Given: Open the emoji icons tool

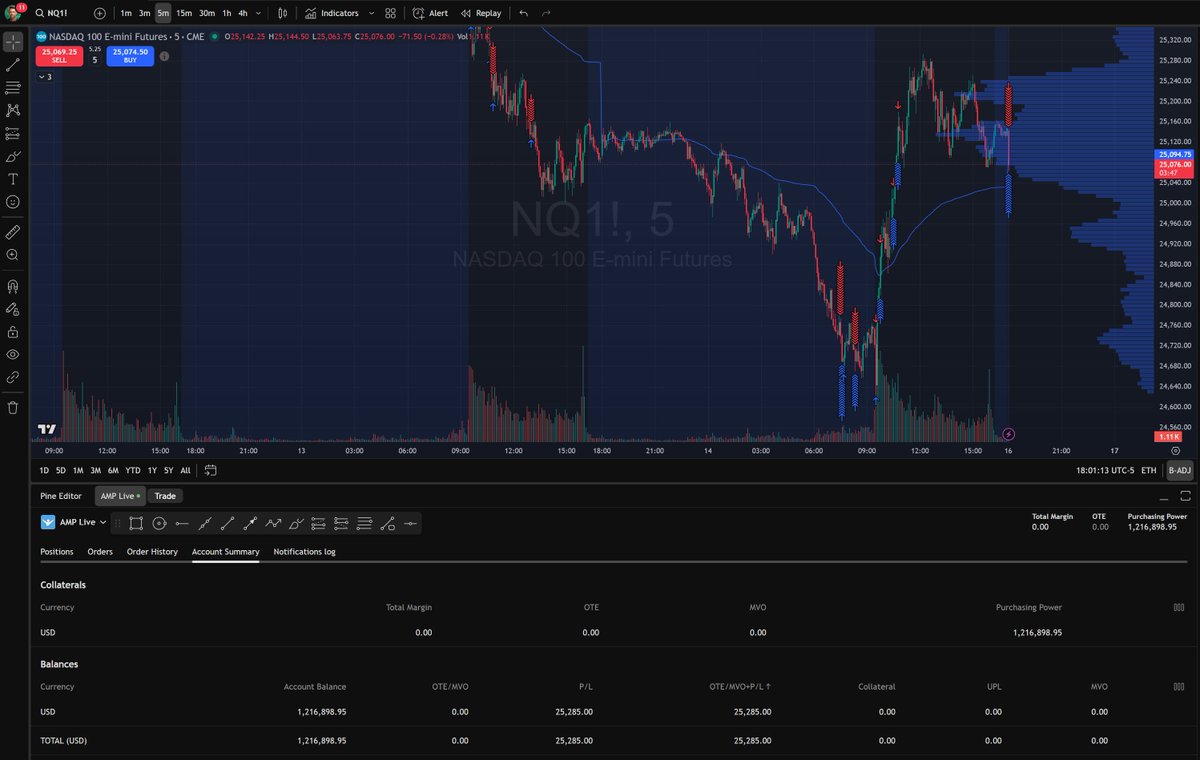Looking at the screenshot, I should pos(13,202).
